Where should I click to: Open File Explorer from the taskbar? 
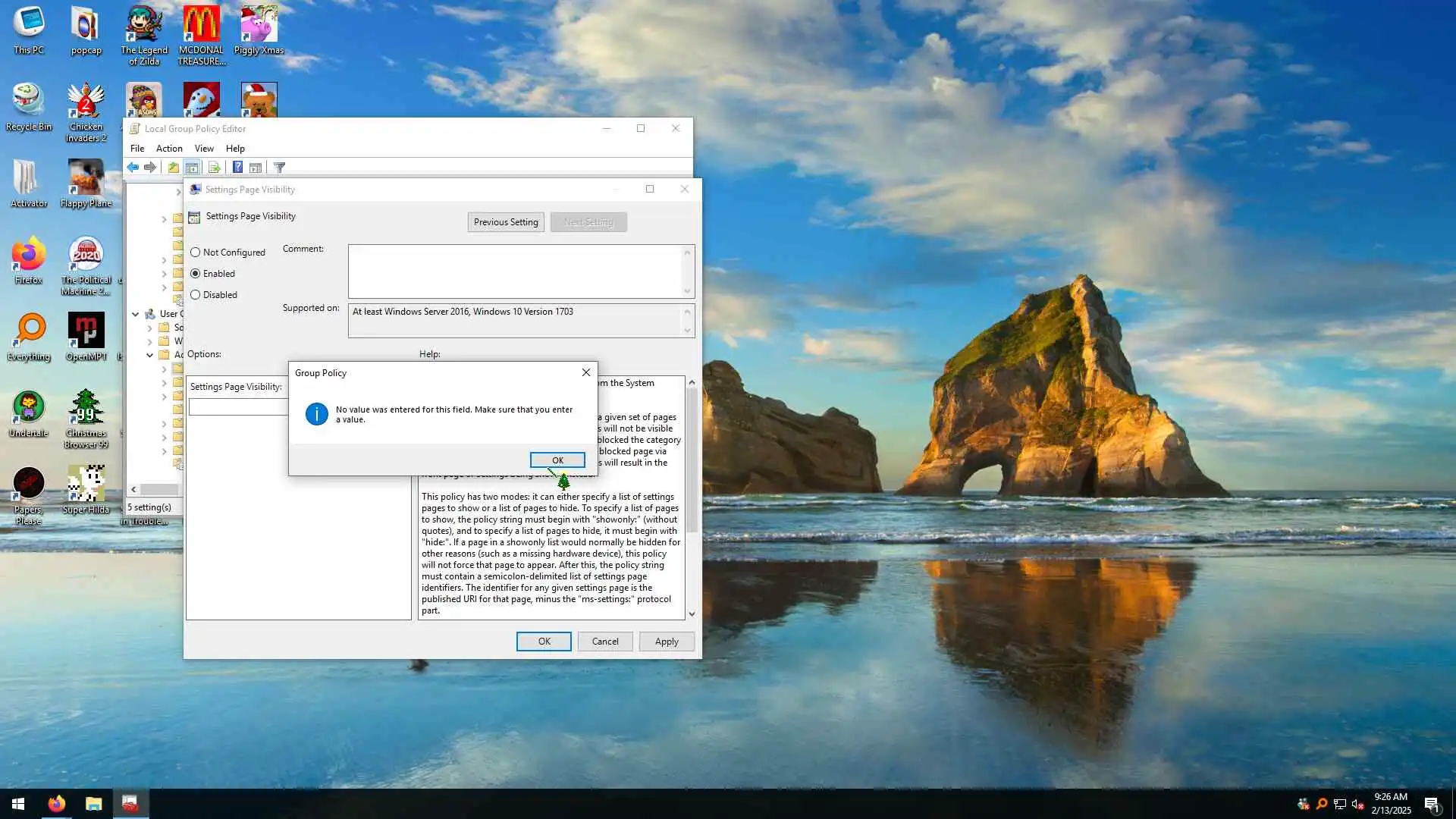[93, 804]
